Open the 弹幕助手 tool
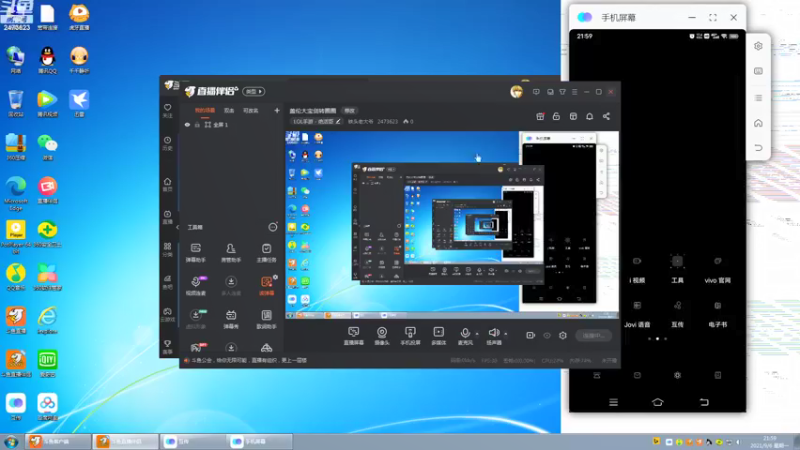 (x=195, y=253)
